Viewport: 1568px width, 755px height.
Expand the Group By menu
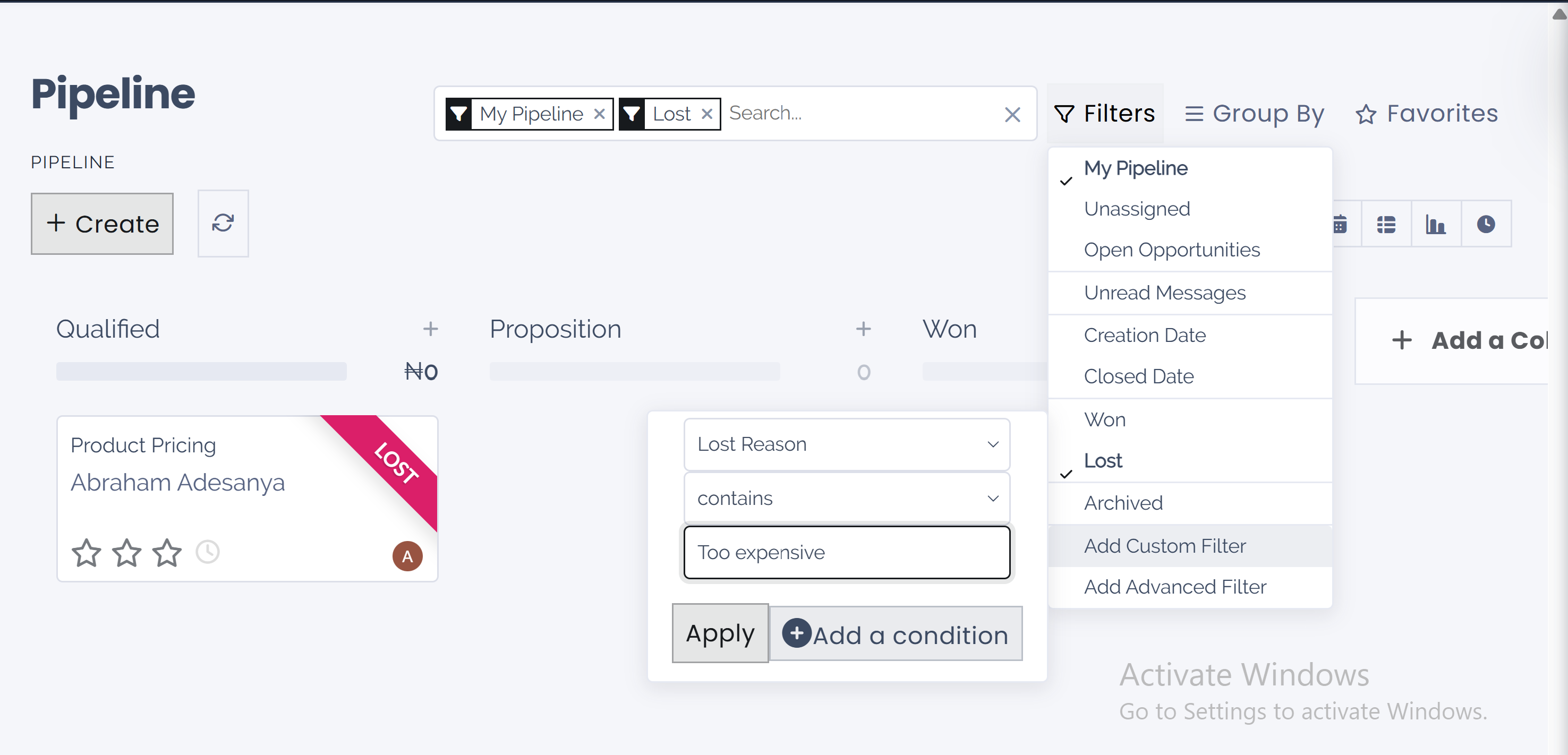click(1255, 113)
